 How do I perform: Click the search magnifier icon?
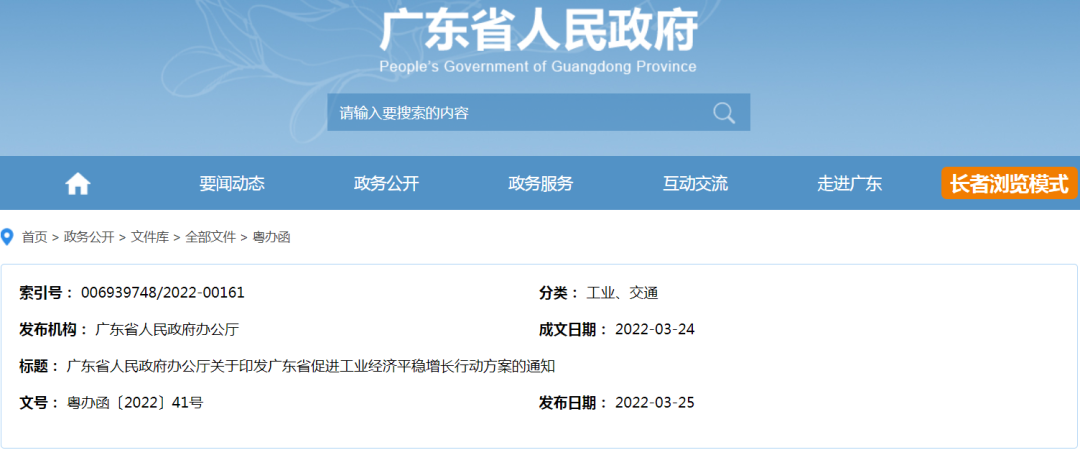point(724,112)
